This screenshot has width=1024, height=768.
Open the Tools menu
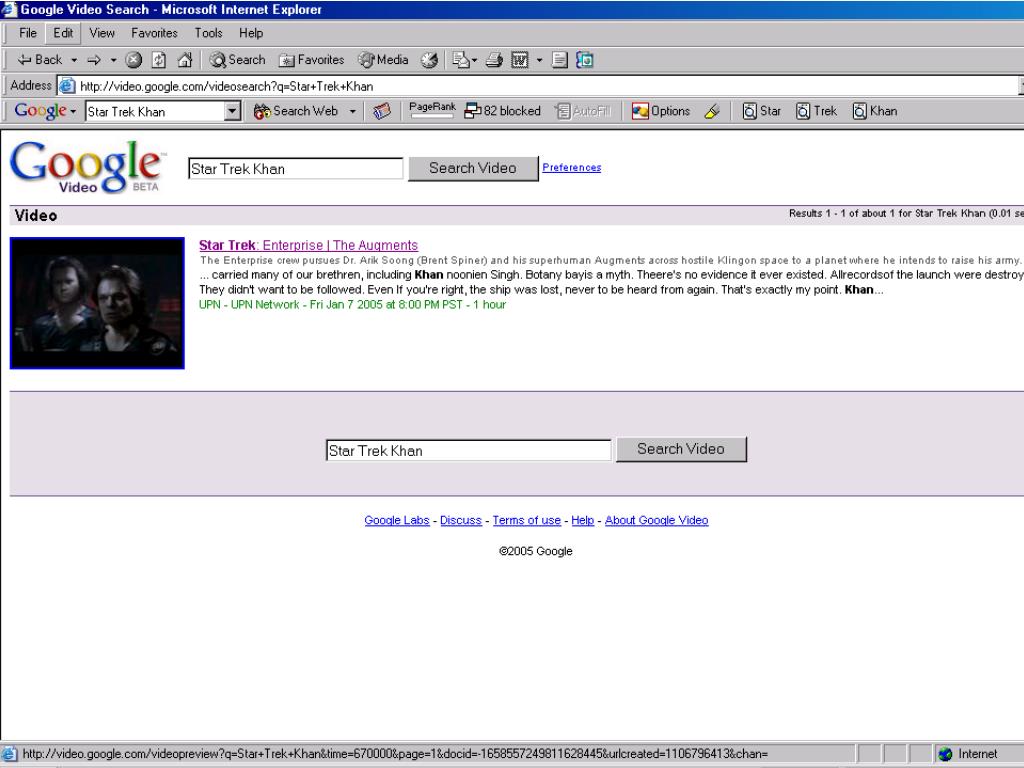208,33
